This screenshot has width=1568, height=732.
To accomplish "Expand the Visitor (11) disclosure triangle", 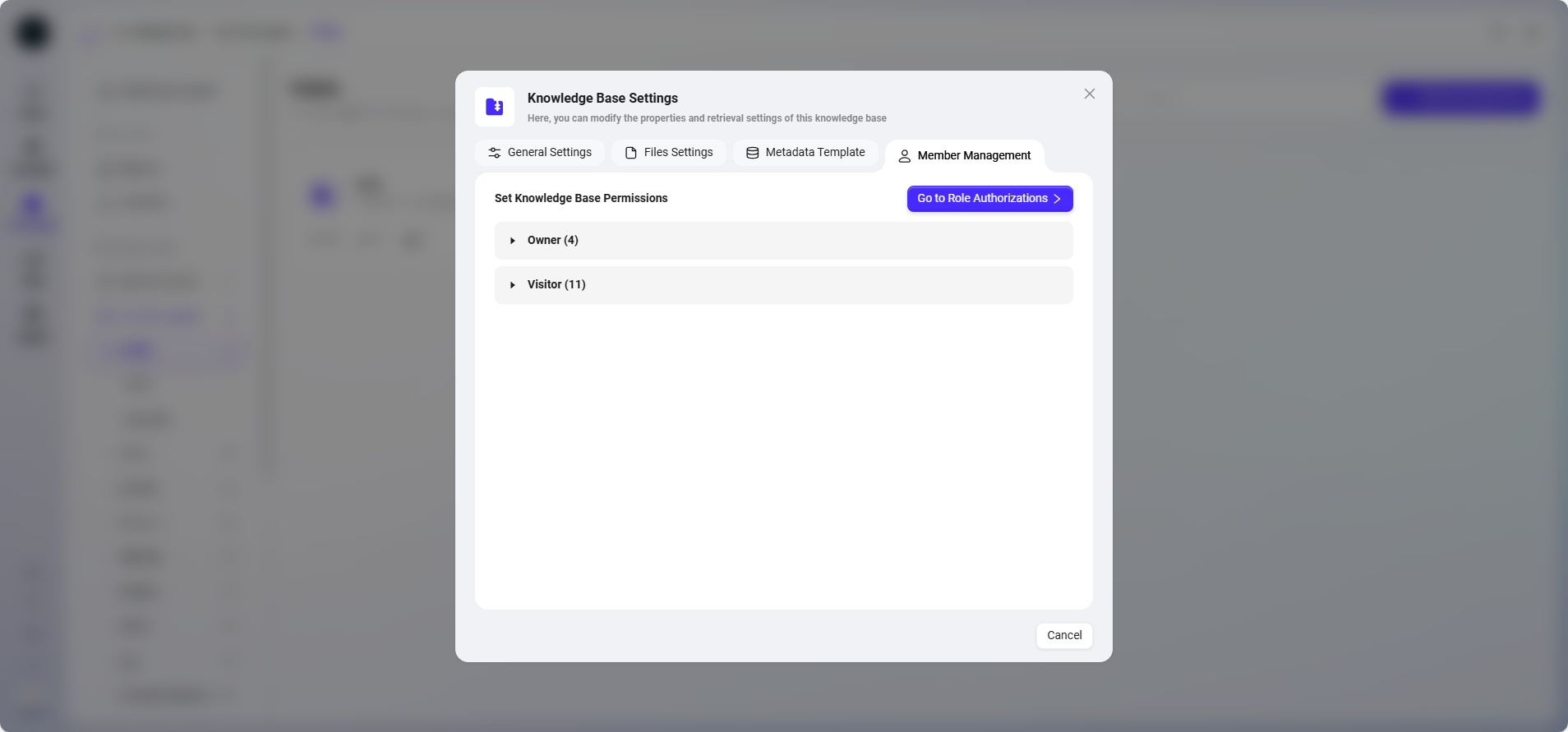I will coord(513,285).
